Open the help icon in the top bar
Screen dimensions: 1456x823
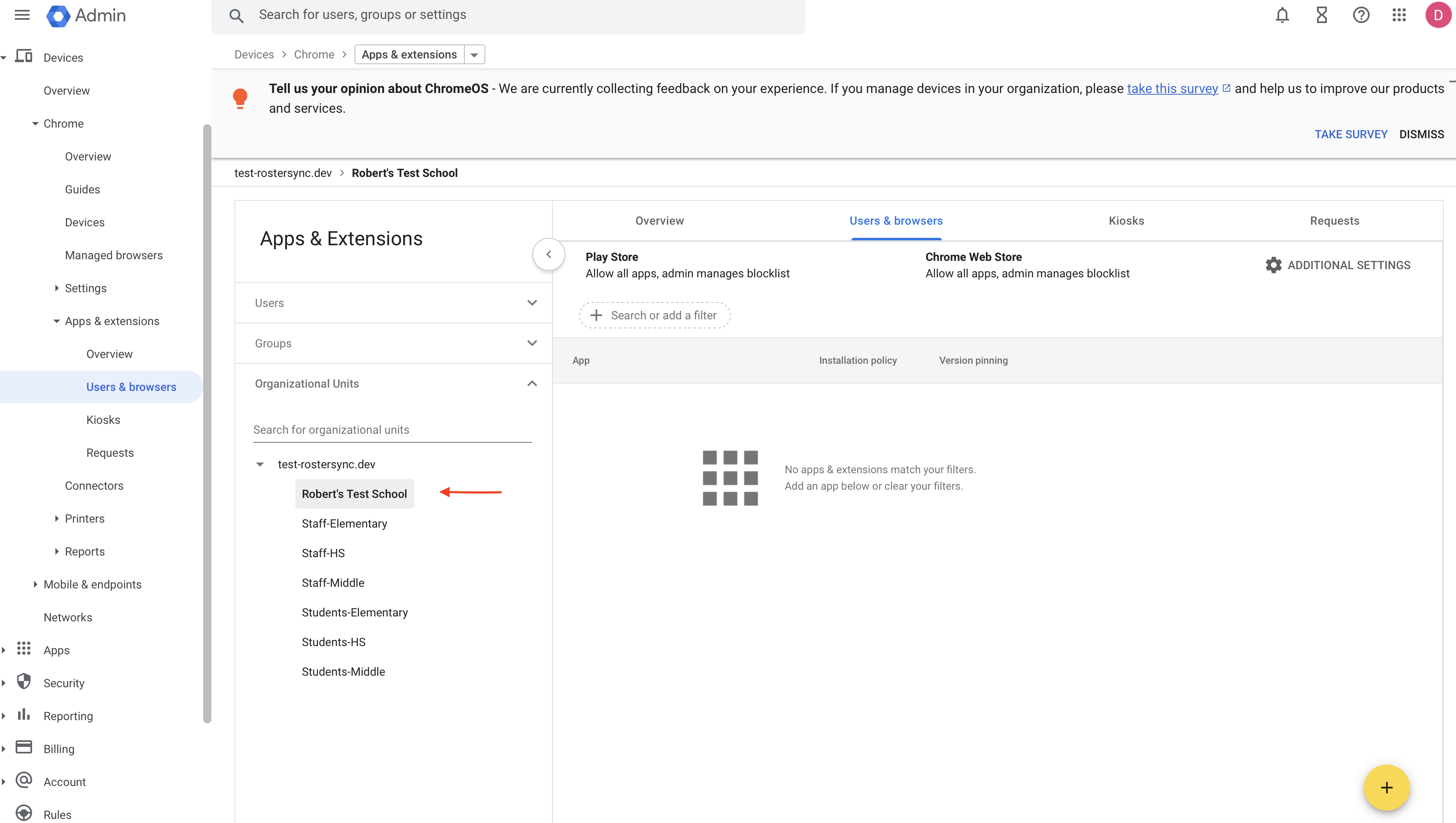coord(1361,15)
